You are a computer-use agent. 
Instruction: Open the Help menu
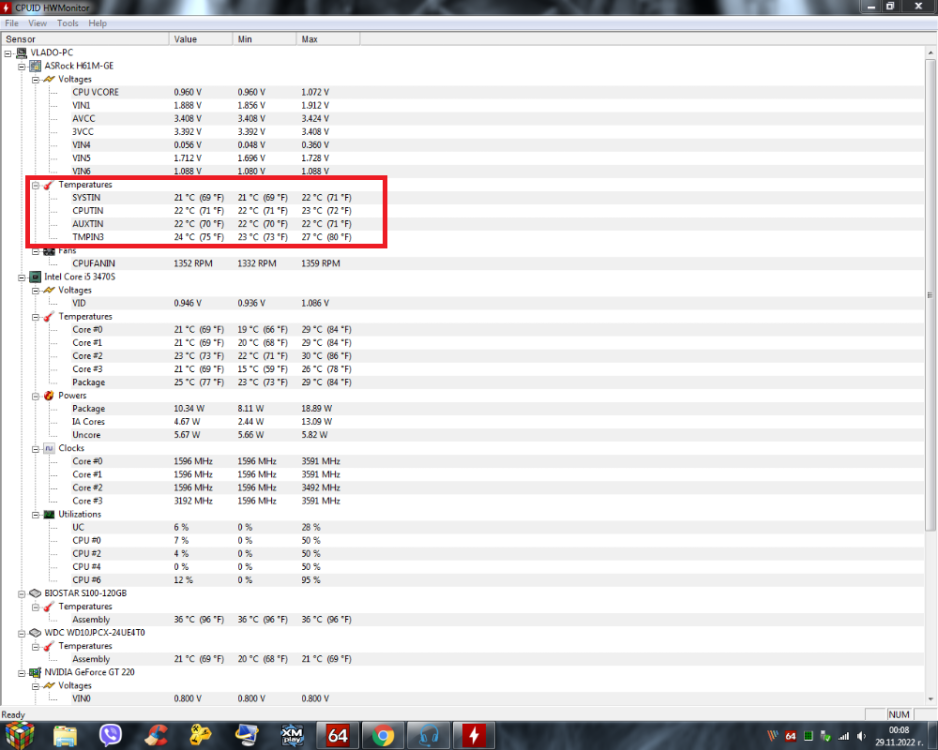tap(98, 23)
